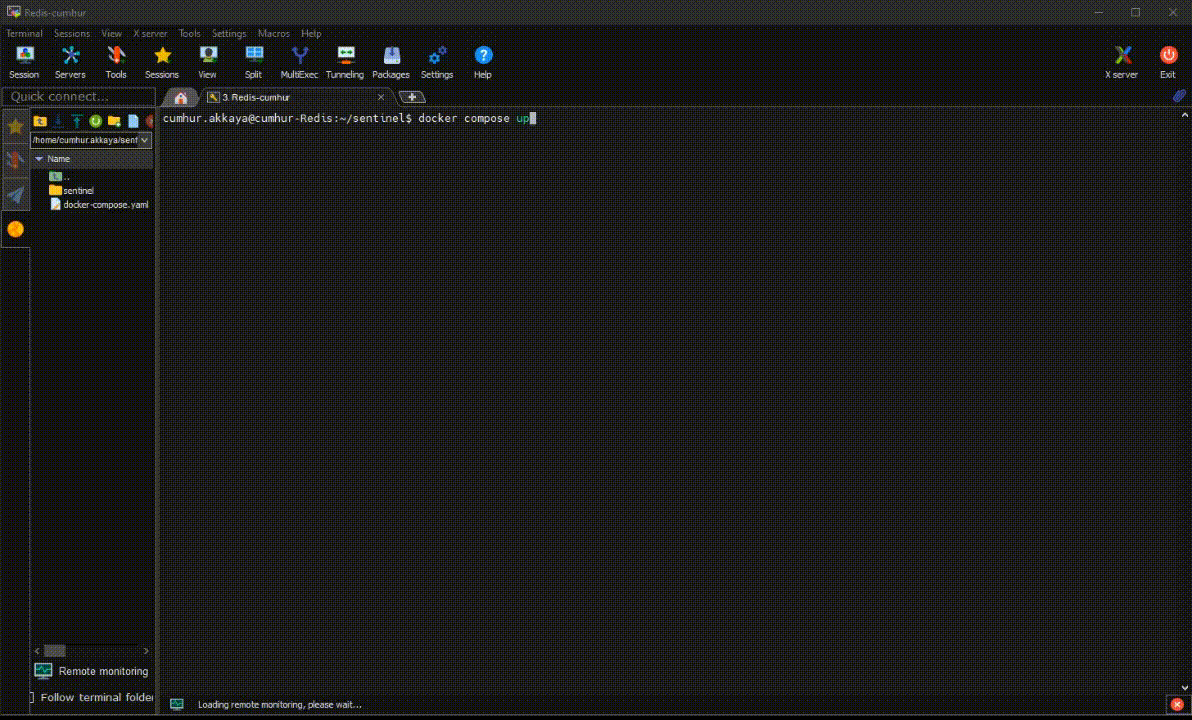
Task: Click the file list horizontal scrollbar thumb
Action: coord(55,651)
